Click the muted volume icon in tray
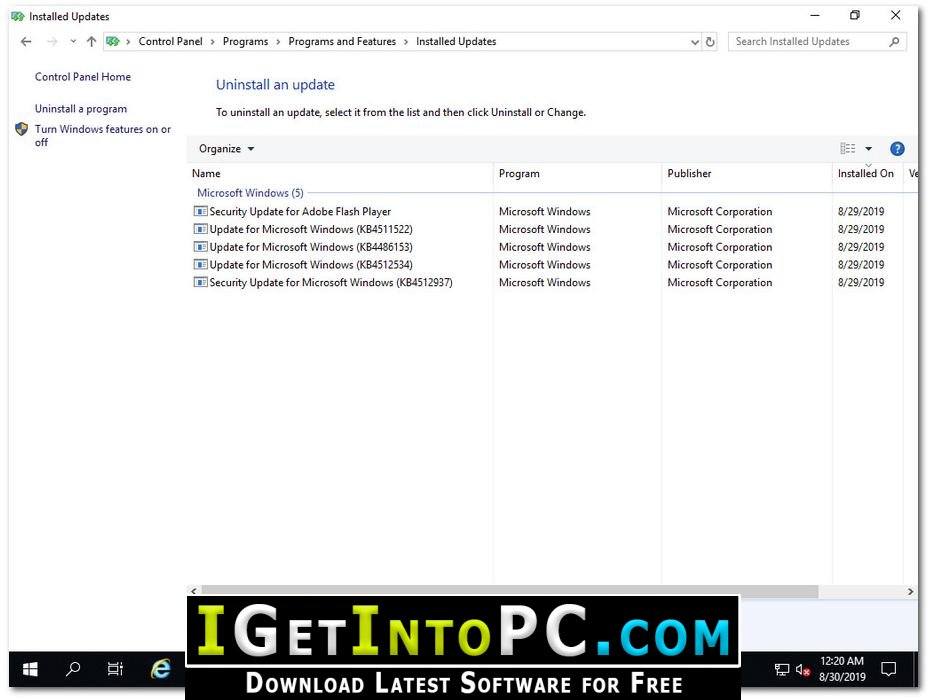Viewport: 927px width, 700px height. (802, 670)
